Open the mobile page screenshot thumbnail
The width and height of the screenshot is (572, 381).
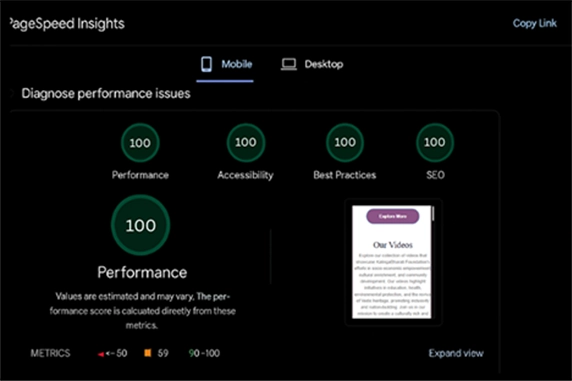pyautogui.click(x=393, y=262)
